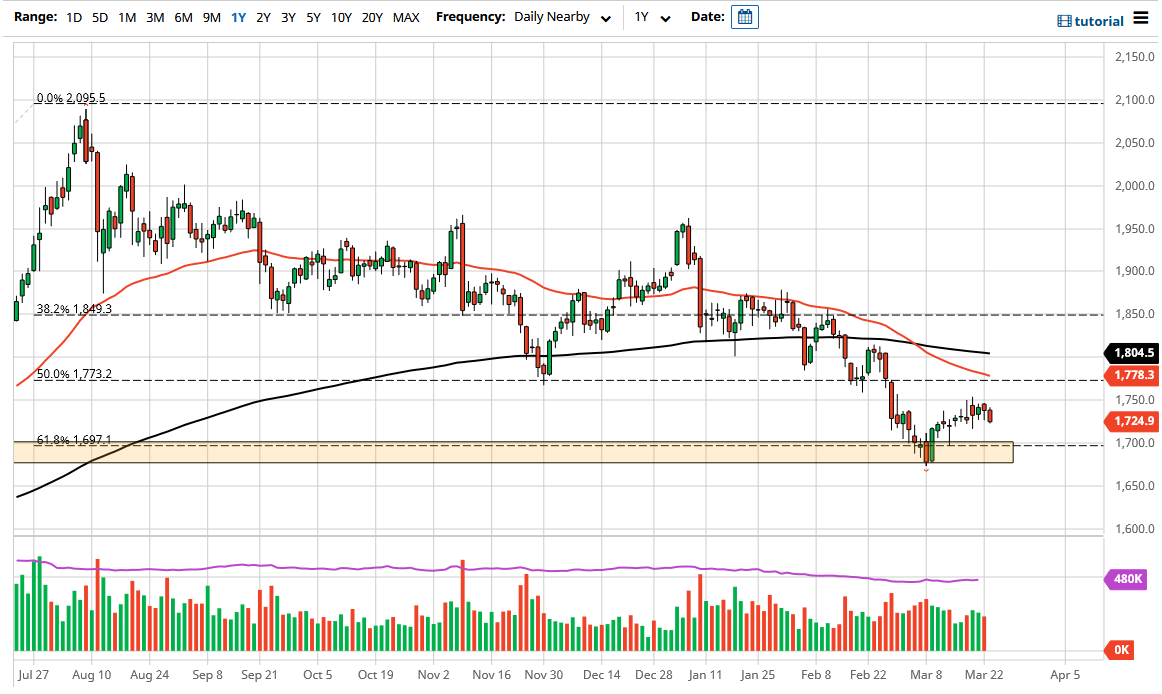The width and height of the screenshot is (1162, 694).
Task: Open the calendar date picker icon
Action: [x=744, y=17]
